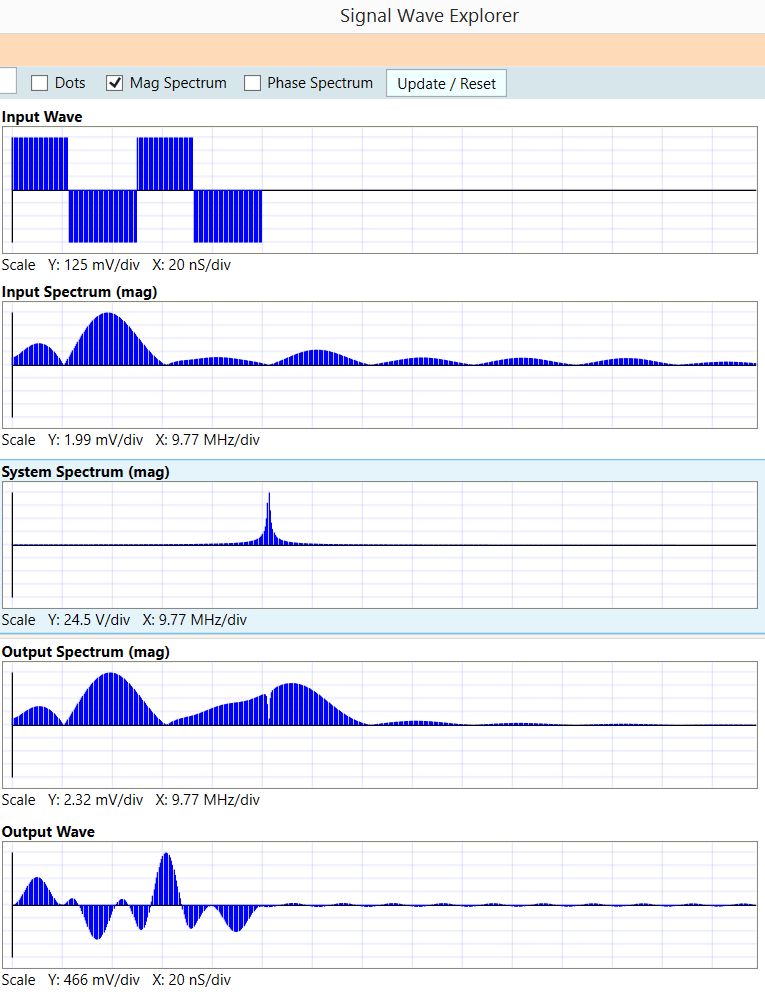Enable the Dots checkbox
The width and height of the screenshot is (765, 999).
[x=39, y=83]
